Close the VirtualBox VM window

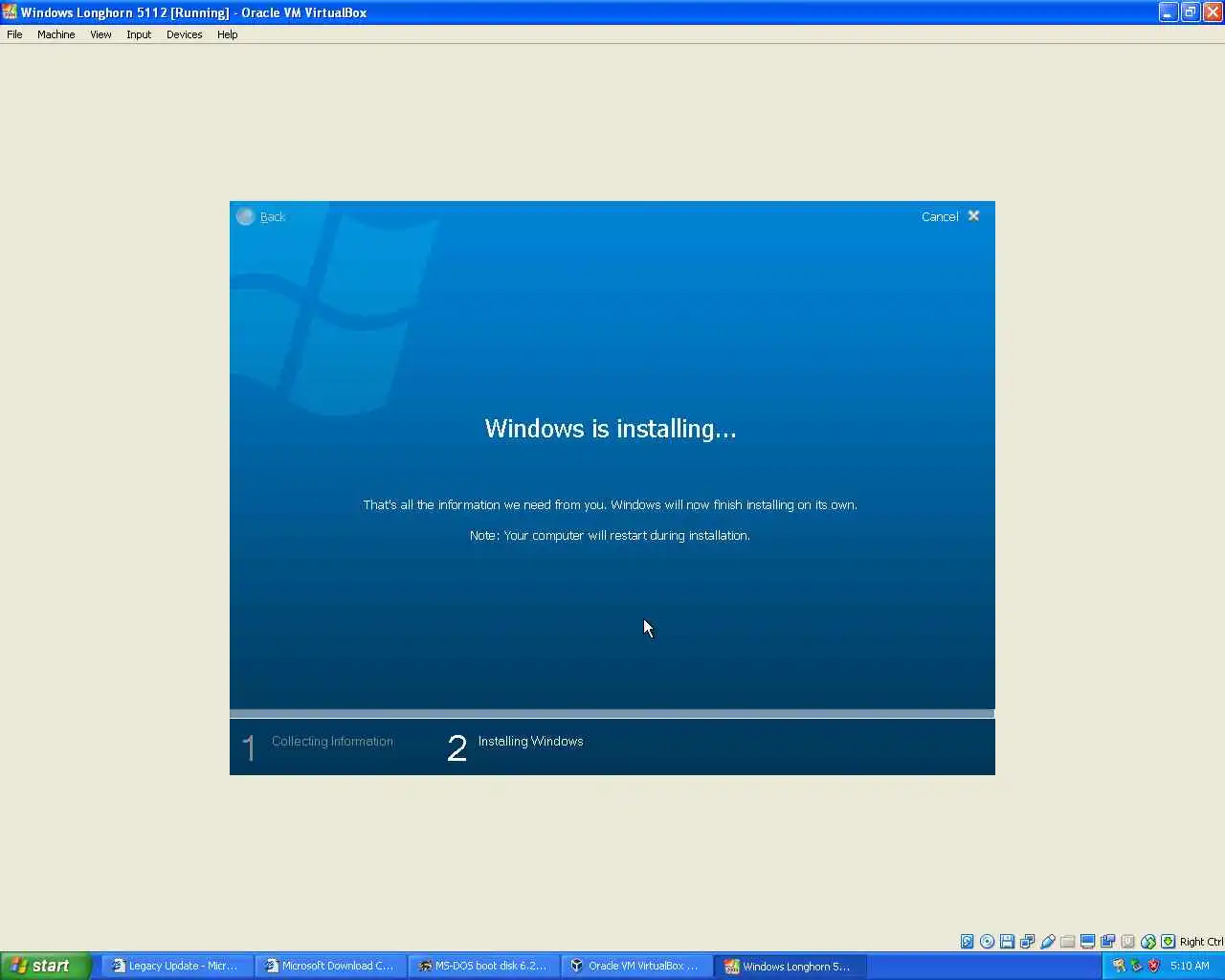pyautogui.click(x=1212, y=12)
